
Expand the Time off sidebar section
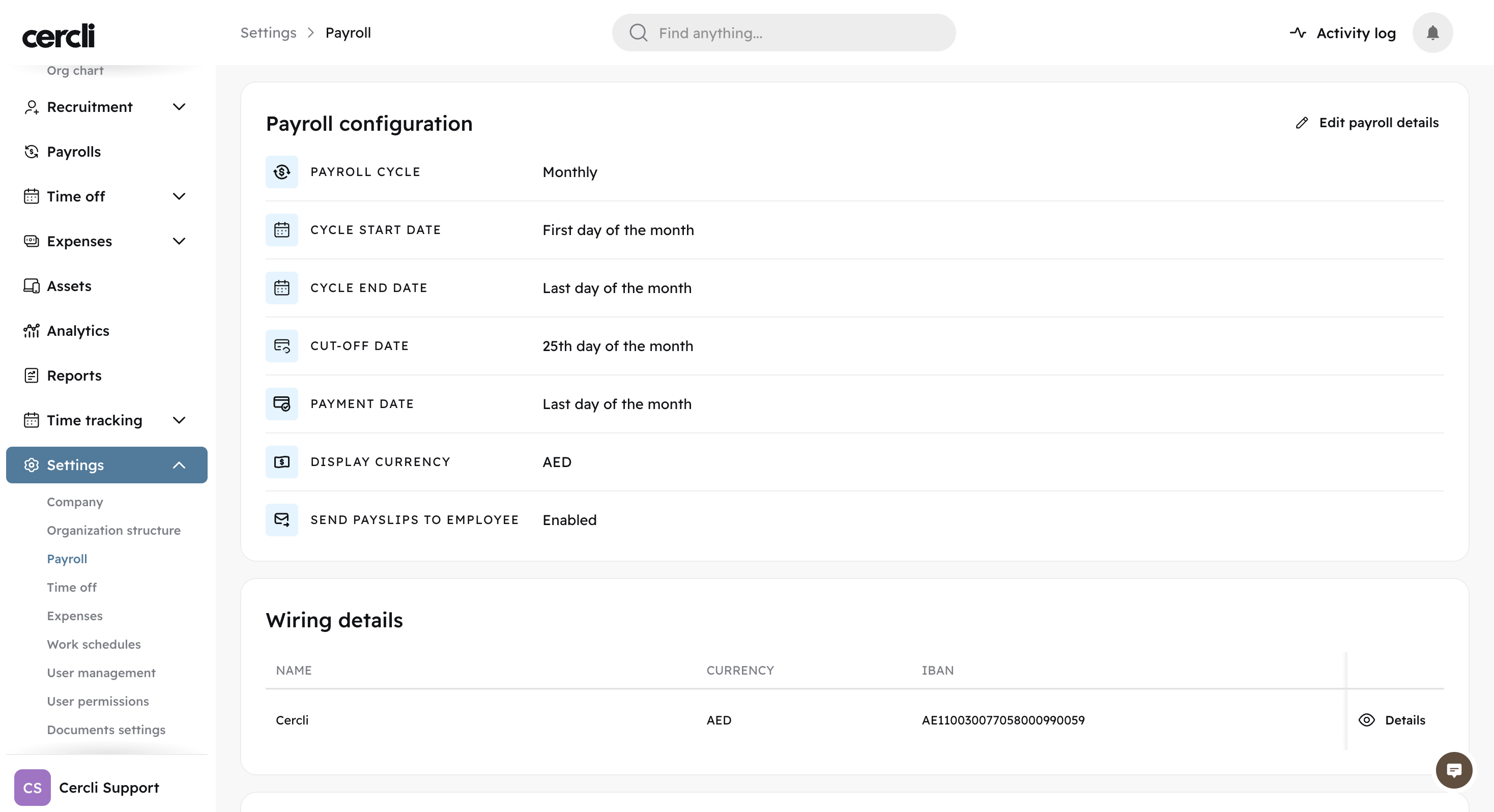[179, 196]
